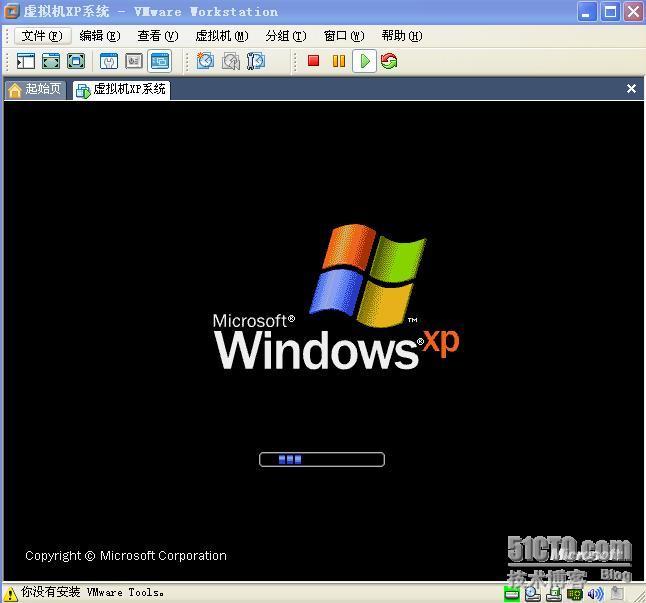Click the revert to snapshot icon
This screenshot has height=603, width=646.
pos(231,61)
